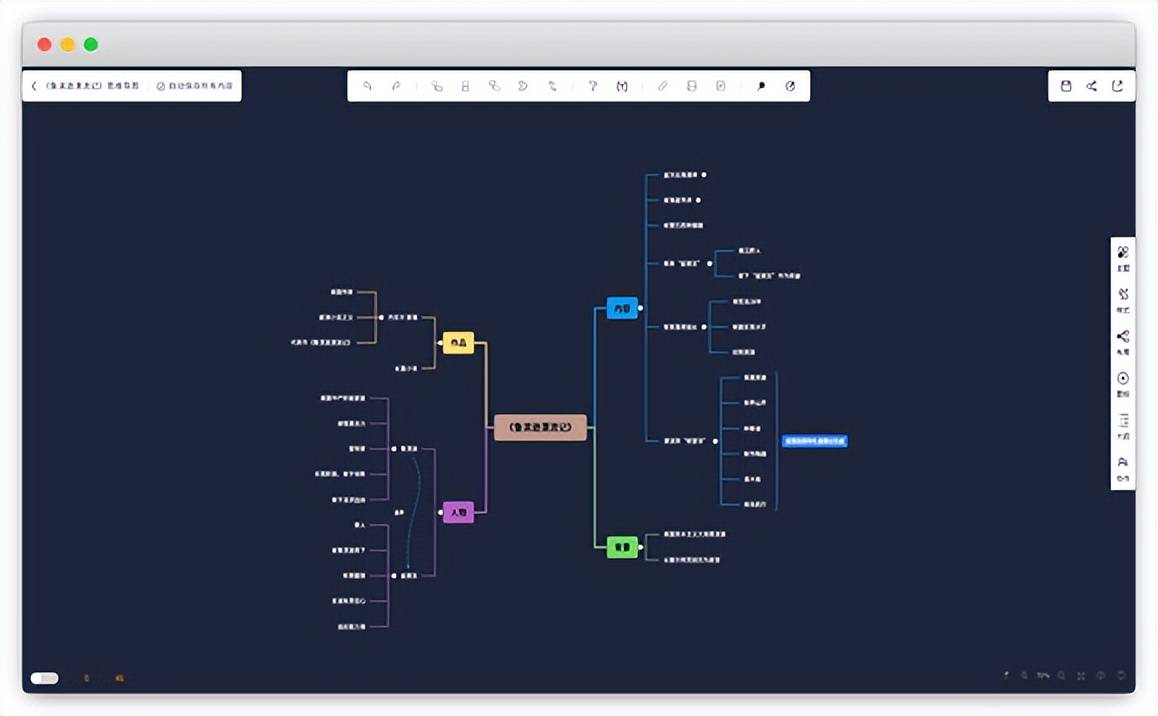Open the bottom person icon on right sidebar
Viewport: 1158px width, 716px height.
pos(1123,469)
